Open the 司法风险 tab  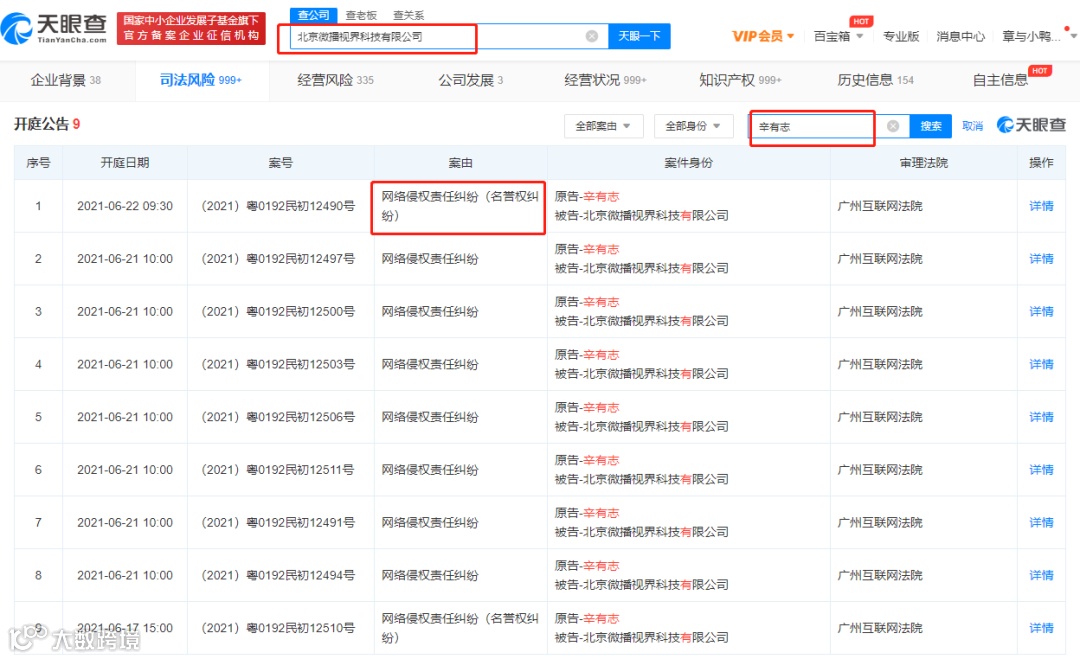tap(200, 80)
